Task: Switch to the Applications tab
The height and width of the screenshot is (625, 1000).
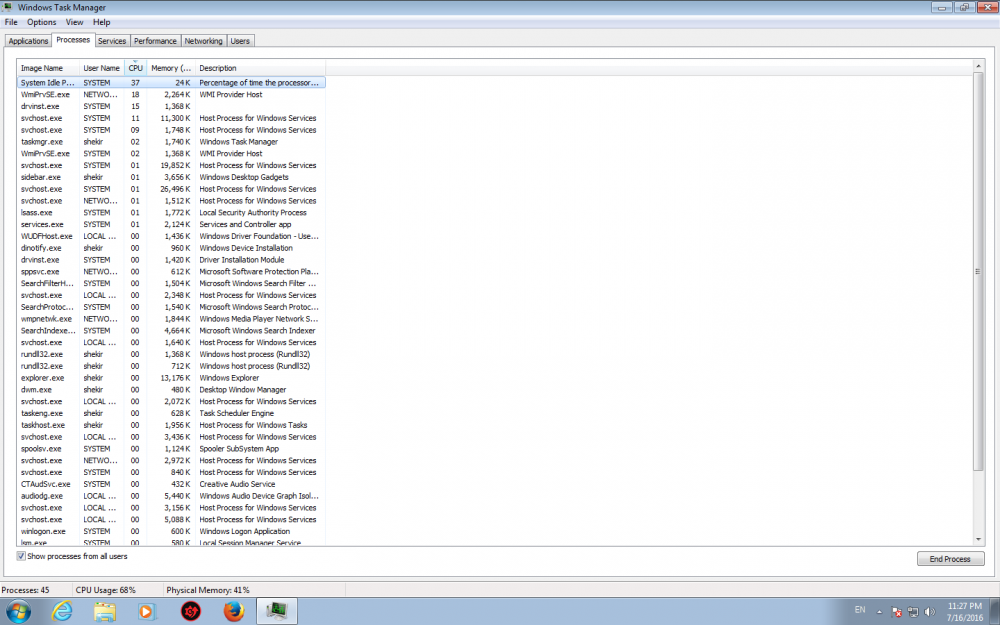Action: (x=28, y=41)
